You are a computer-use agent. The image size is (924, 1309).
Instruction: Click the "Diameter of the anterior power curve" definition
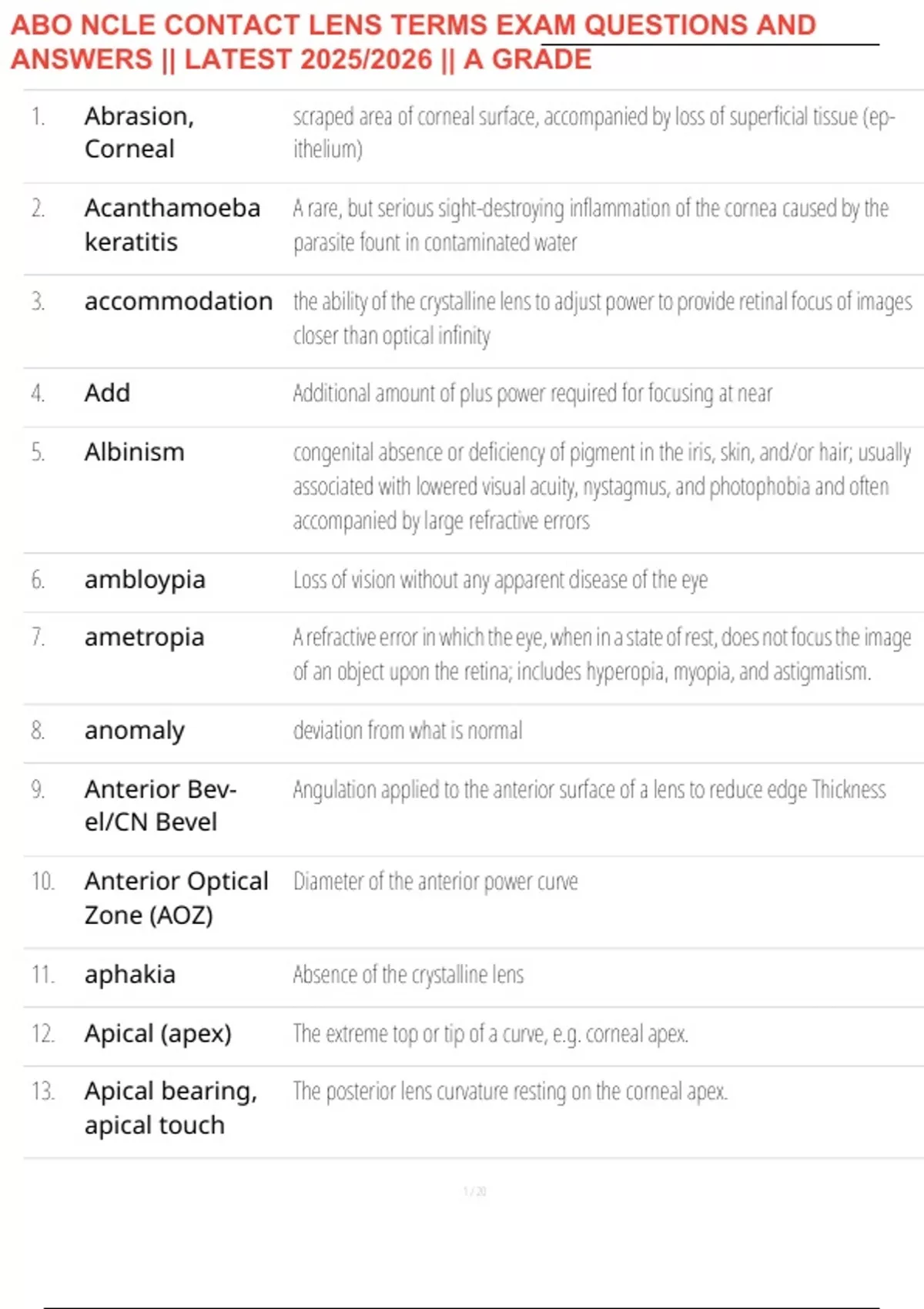435,882
